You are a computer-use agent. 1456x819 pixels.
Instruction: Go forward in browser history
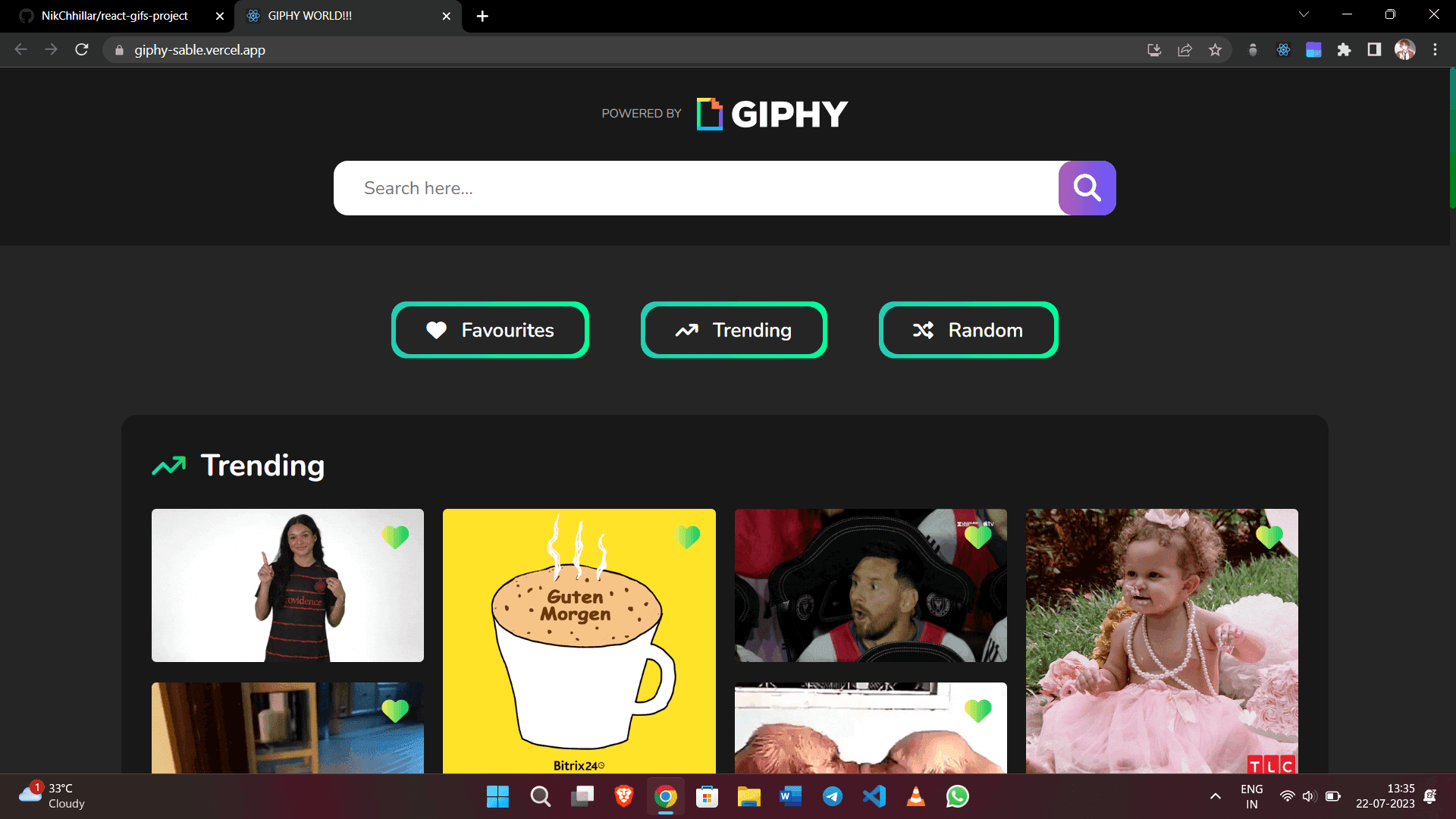(x=51, y=50)
